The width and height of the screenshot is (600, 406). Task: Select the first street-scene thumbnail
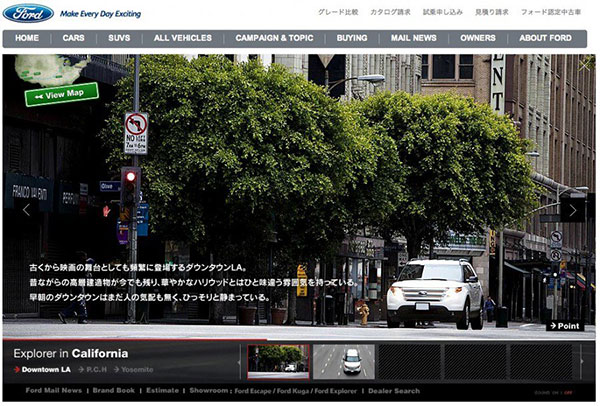[x=278, y=361]
